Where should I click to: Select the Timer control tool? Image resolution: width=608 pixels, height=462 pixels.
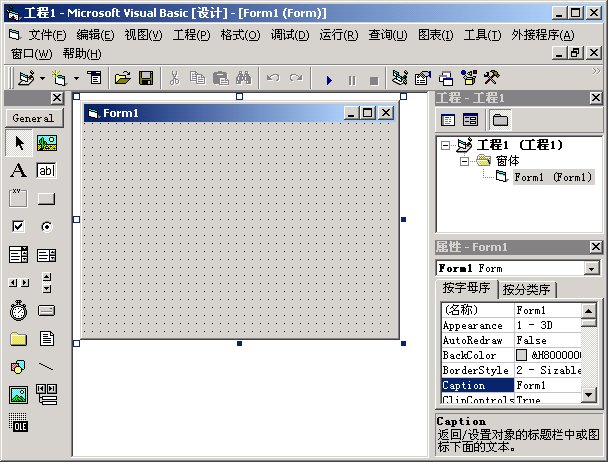pyautogui.click(x=18, y=310)
